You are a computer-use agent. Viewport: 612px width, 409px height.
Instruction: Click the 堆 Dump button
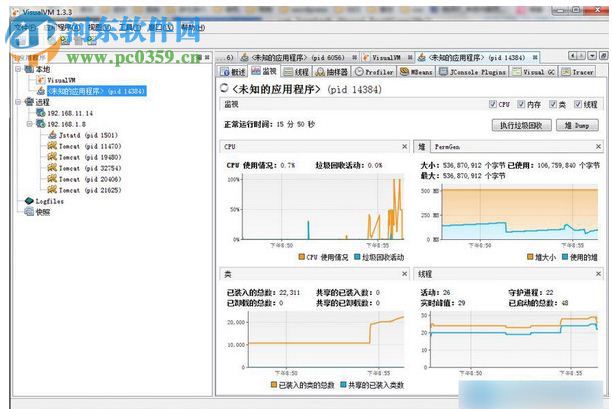click(x=577, y=125)
